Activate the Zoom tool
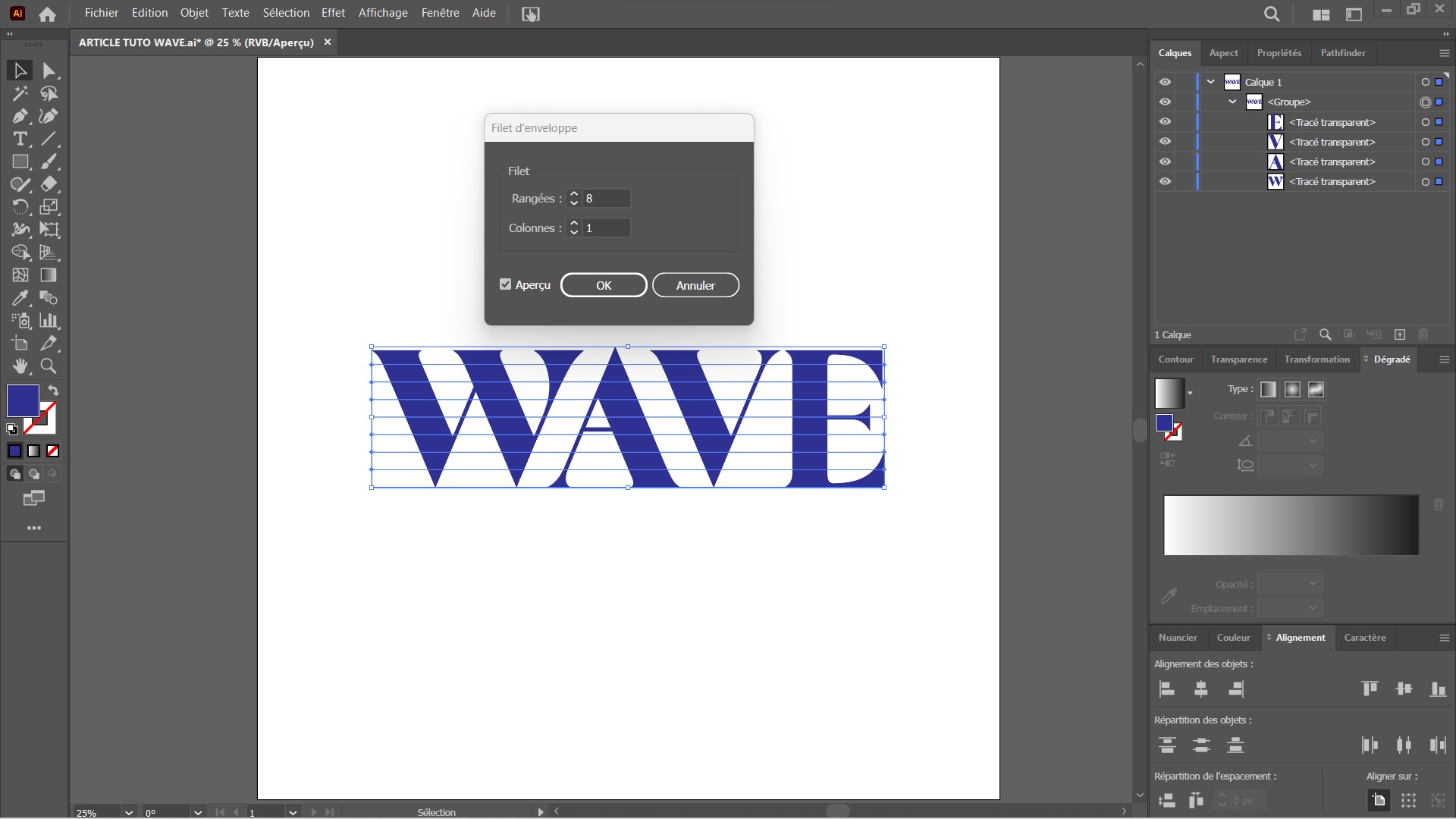Viewport: 1456px width, 819px height. (49, 366)
